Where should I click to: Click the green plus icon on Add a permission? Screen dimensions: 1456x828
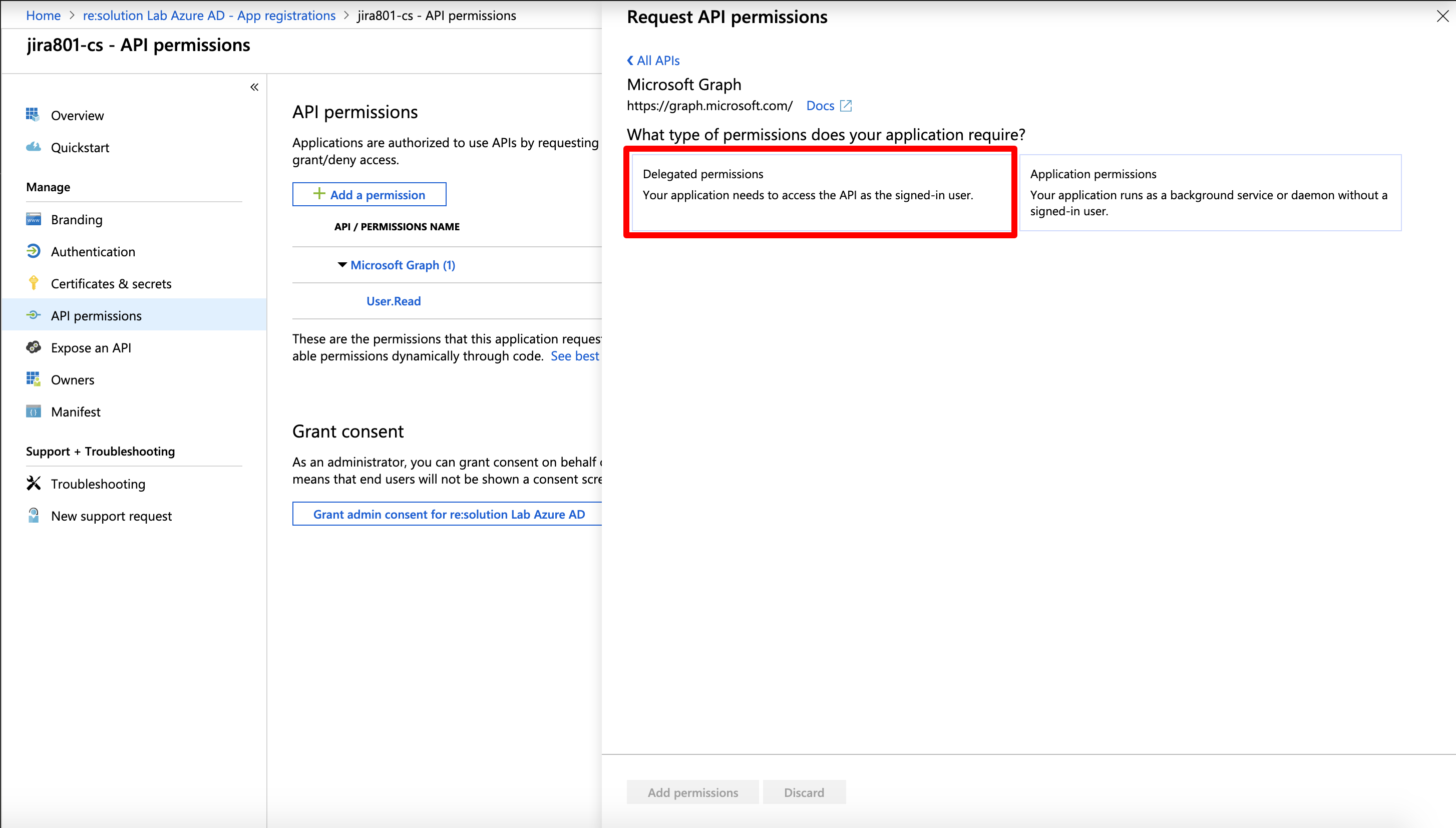point(319,194)
